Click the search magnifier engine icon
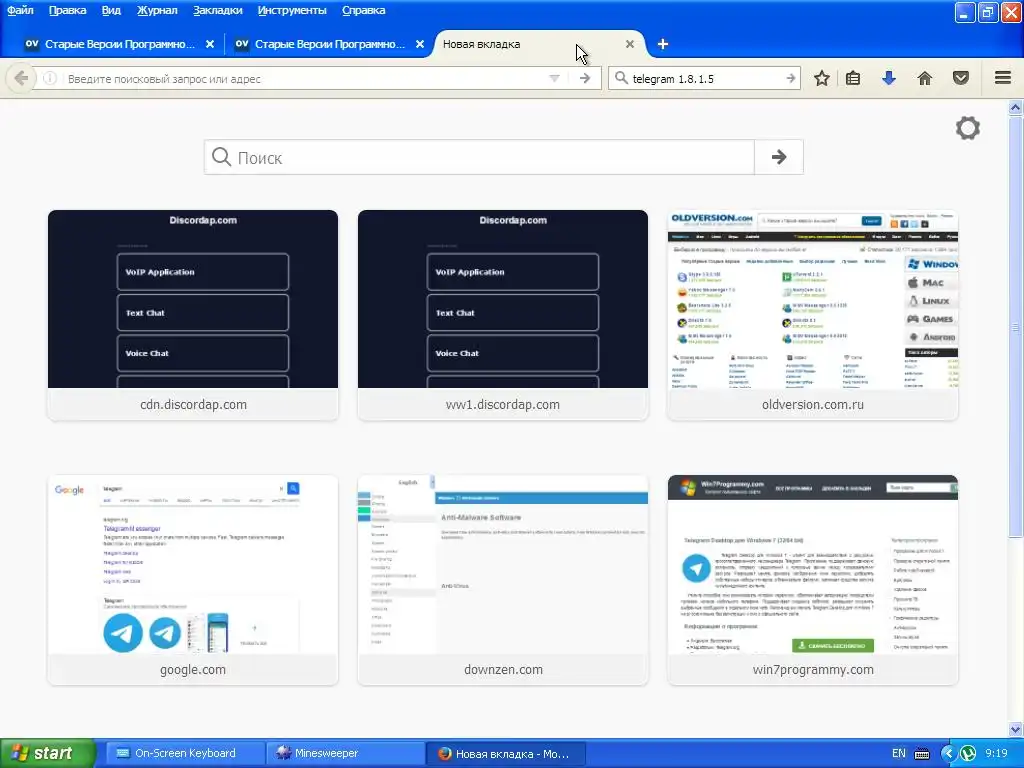This screenshot has width=1024, height=768. click(x=621, y=78)
